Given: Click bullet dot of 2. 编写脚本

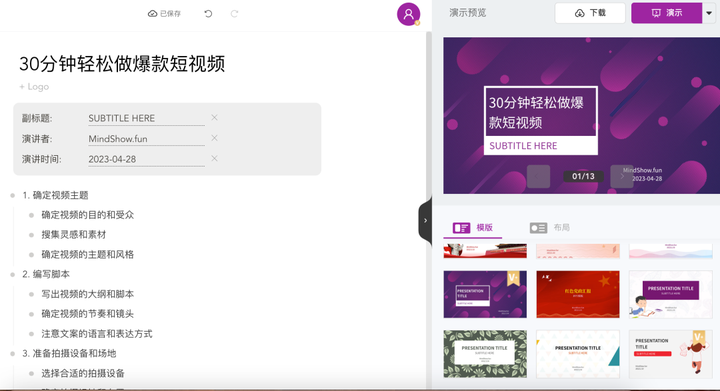Looking at the screenshot, I should (x=12, y=274).
